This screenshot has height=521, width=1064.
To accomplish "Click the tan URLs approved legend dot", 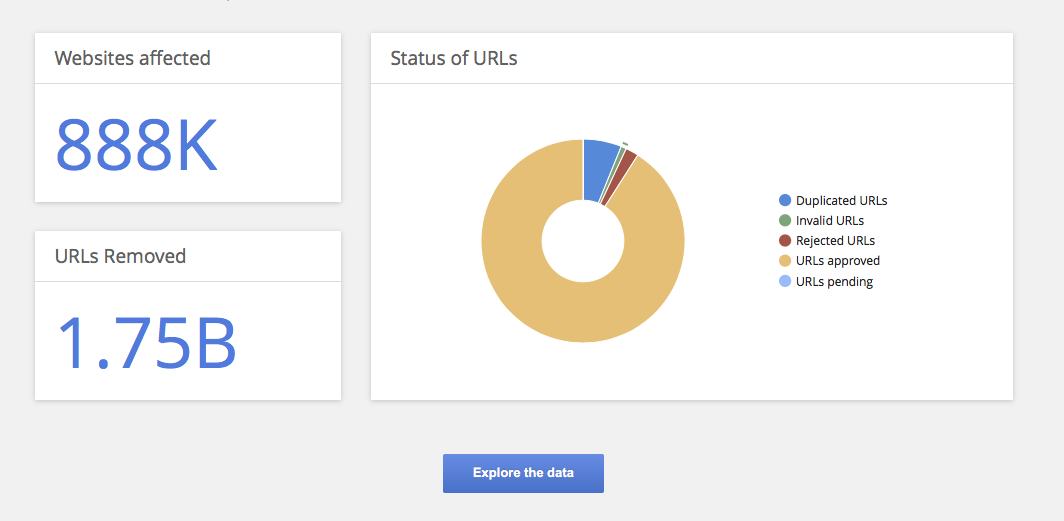I will [x=785, y=261].
